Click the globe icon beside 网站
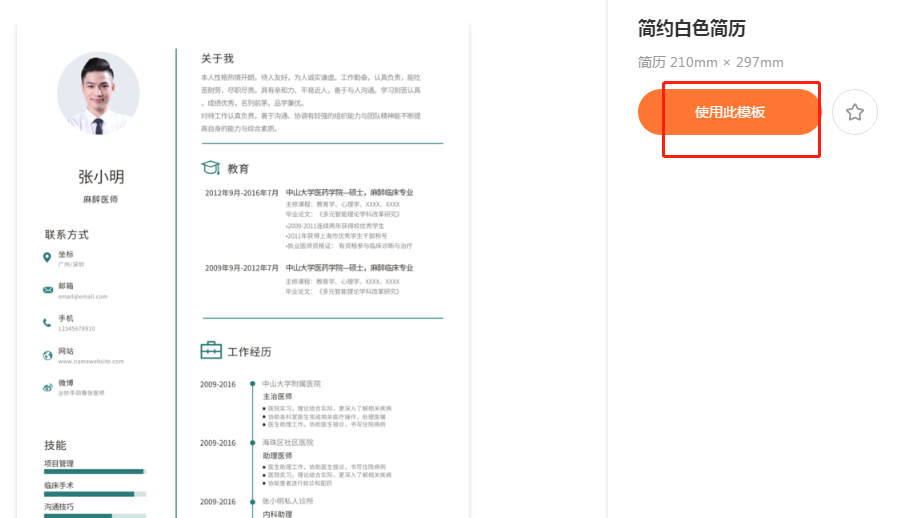Viewport: 908px width, 518px height. pyautogui.click(x=47, y=355)
